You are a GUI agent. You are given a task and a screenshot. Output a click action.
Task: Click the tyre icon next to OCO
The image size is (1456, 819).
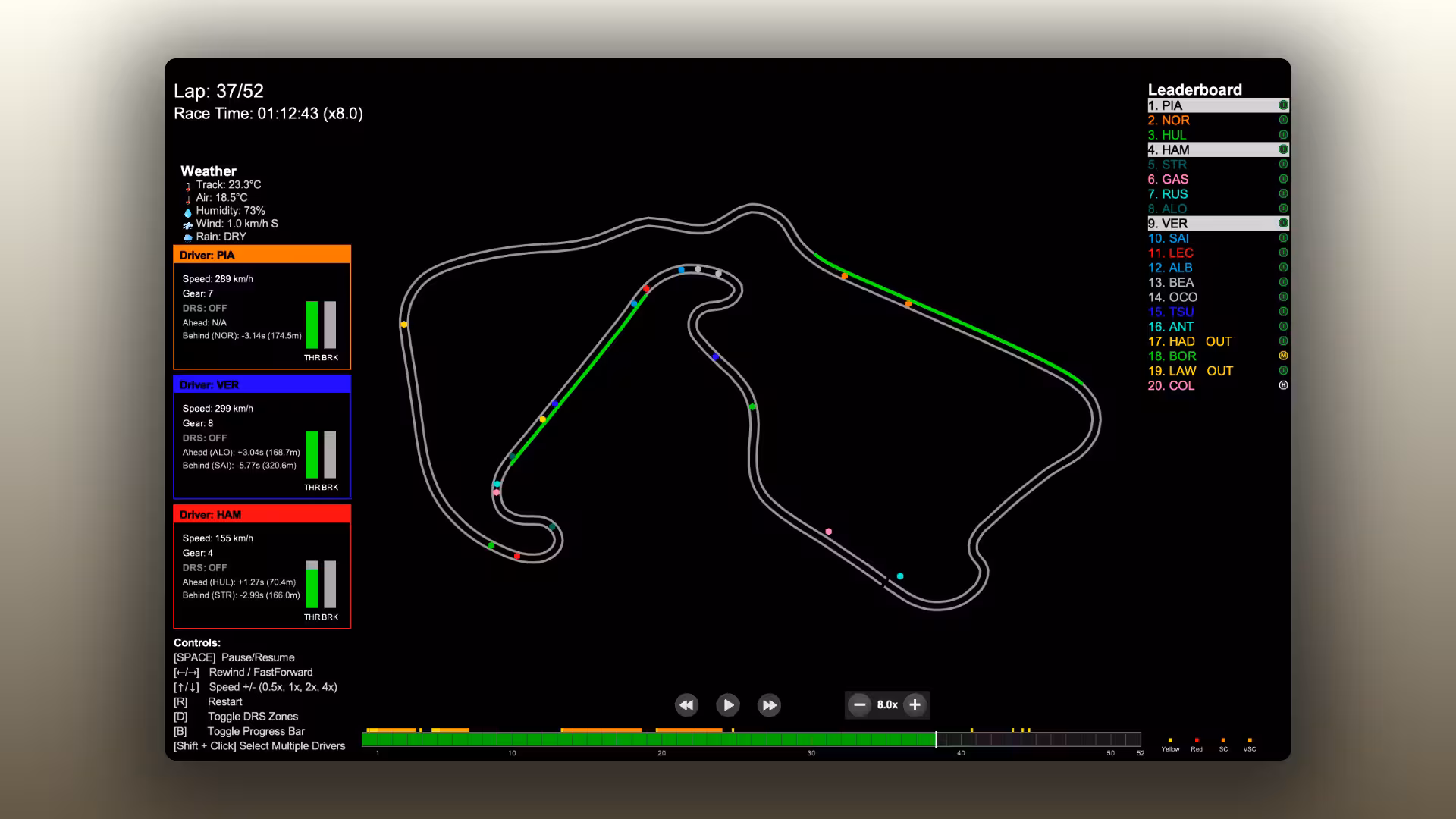click(1283, 297)
